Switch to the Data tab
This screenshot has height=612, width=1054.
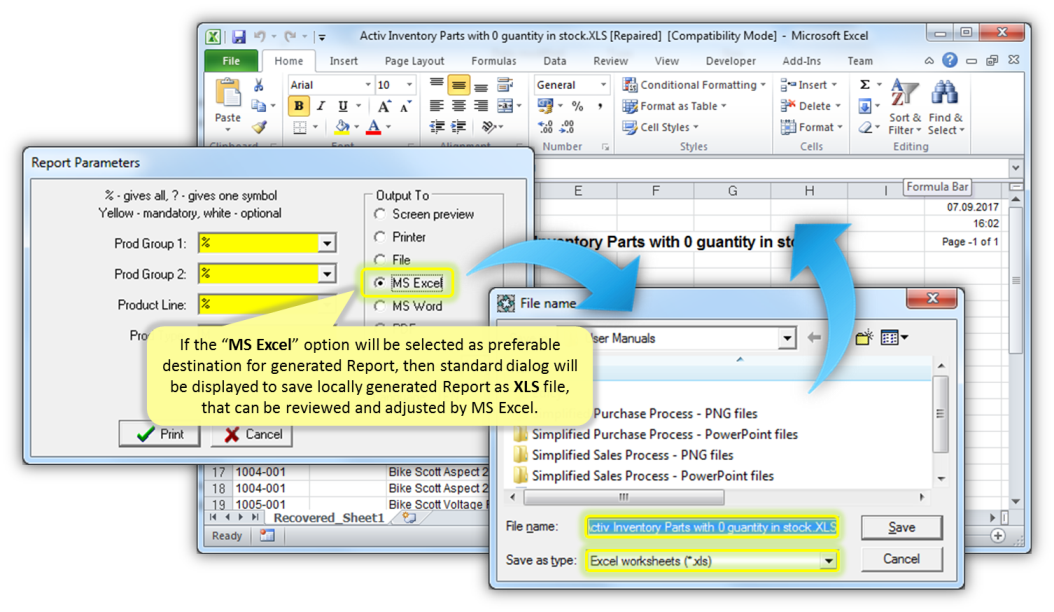[555, 61]
